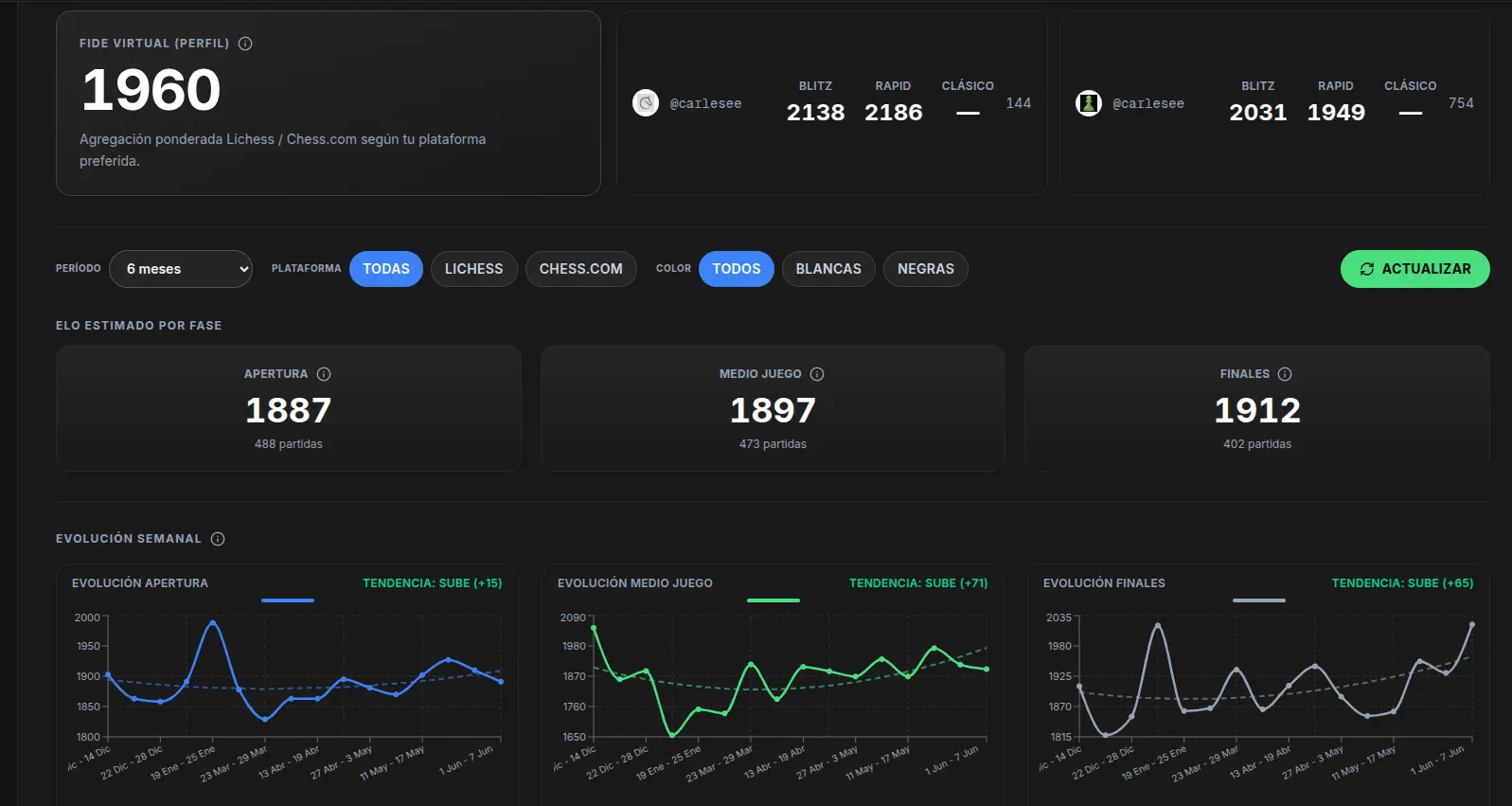Click the Lichess avatar icon for @carlesee

[646, 102]
